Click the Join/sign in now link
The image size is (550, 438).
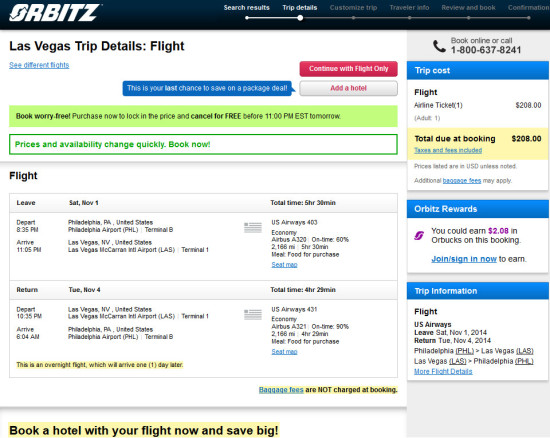(x=464, y=259)
